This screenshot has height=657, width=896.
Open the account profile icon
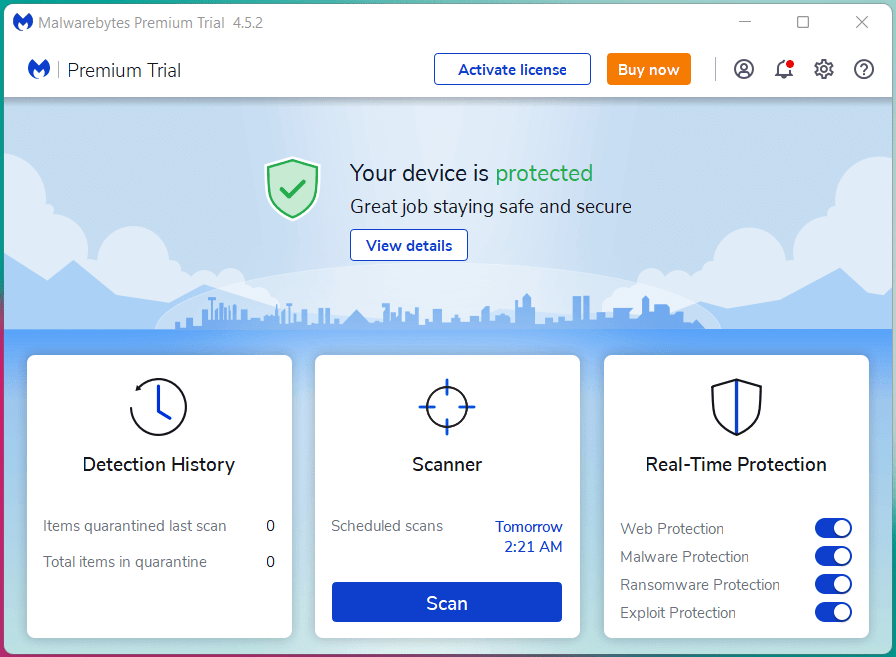[743, 69]
